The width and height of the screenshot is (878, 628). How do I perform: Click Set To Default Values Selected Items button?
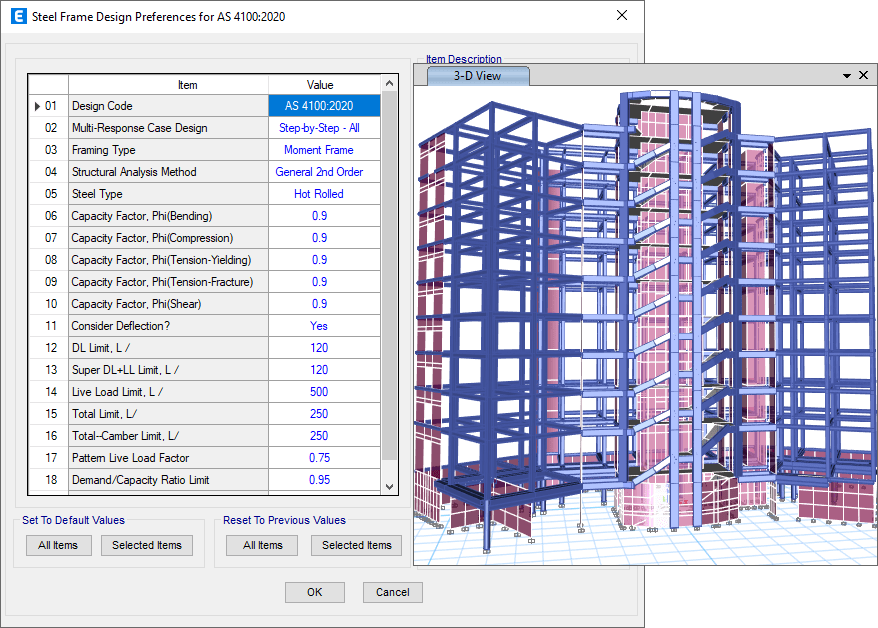coord(147,545)
